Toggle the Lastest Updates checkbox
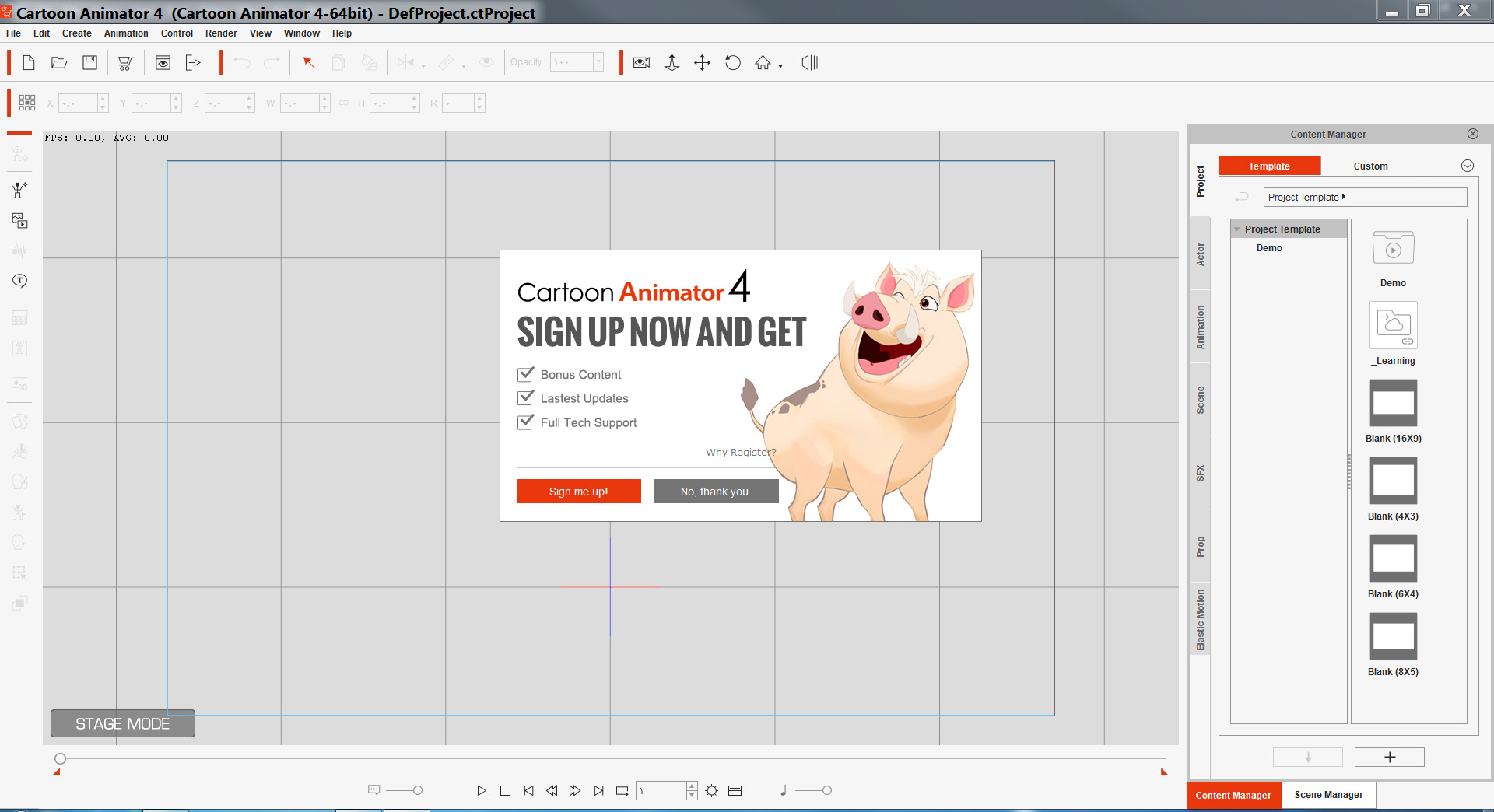 click(x=526, y=398)
